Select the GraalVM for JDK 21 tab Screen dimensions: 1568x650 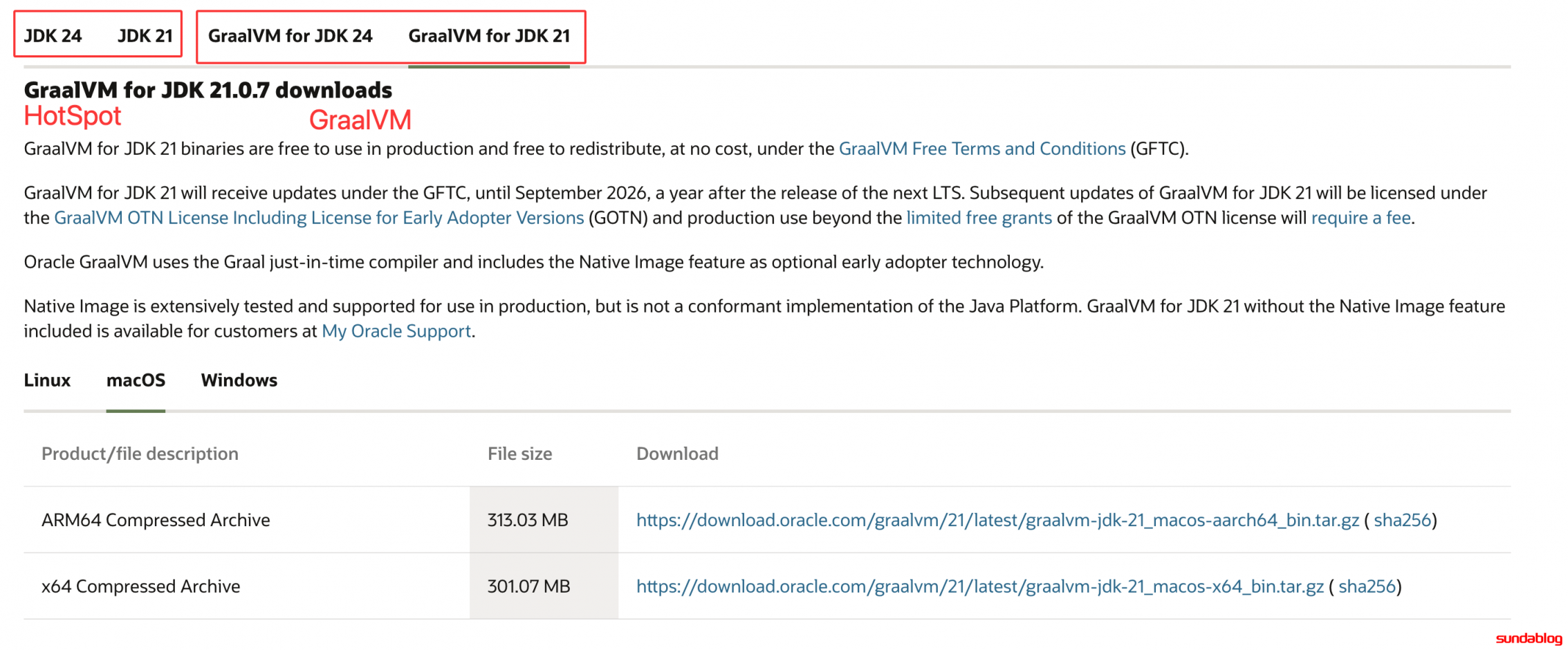pos(489,36)
